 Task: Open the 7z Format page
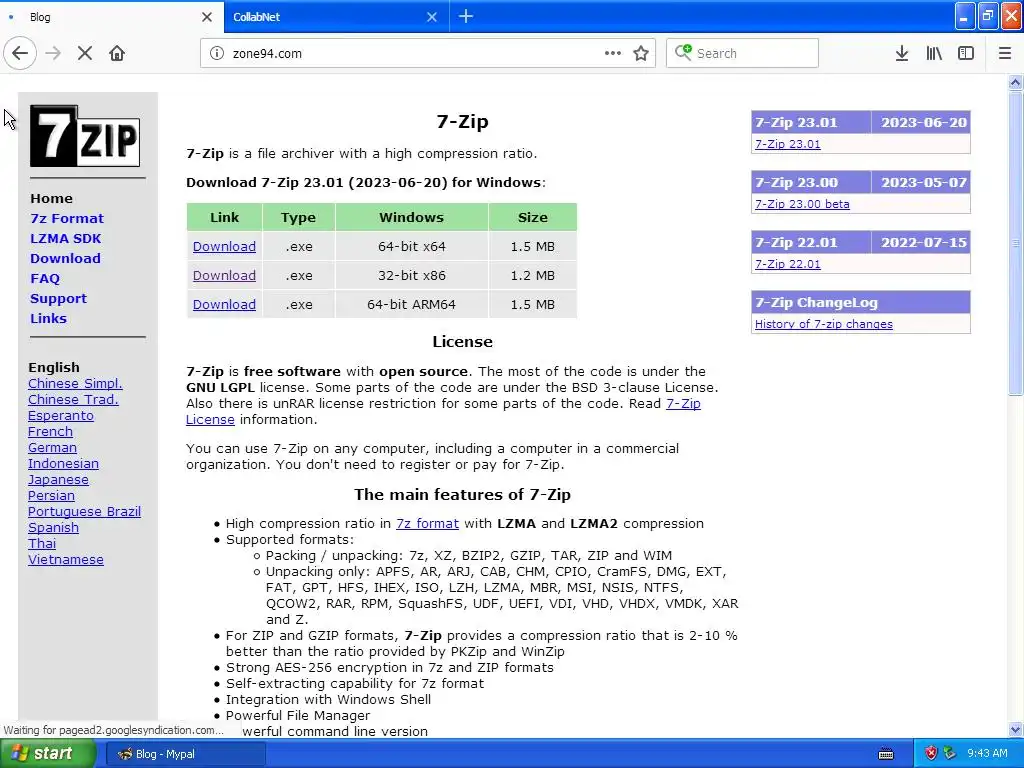[x=67, y=218]
